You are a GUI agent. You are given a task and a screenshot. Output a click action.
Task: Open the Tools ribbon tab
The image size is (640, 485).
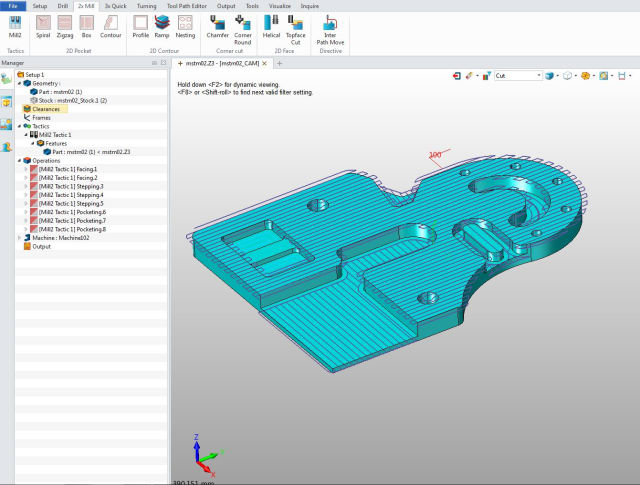click(x=252, y=6)
